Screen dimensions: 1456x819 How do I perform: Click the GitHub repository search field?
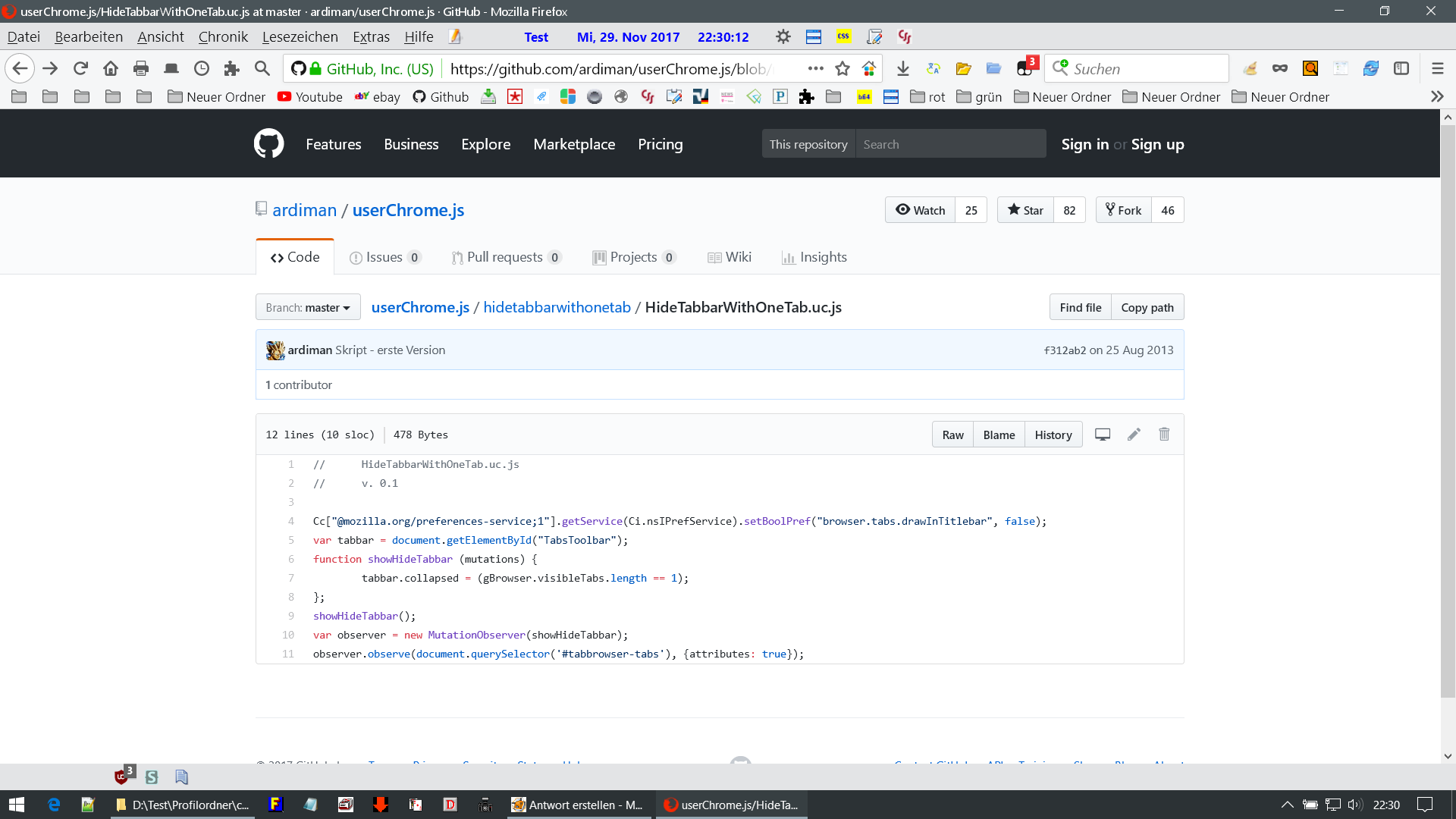950,144
